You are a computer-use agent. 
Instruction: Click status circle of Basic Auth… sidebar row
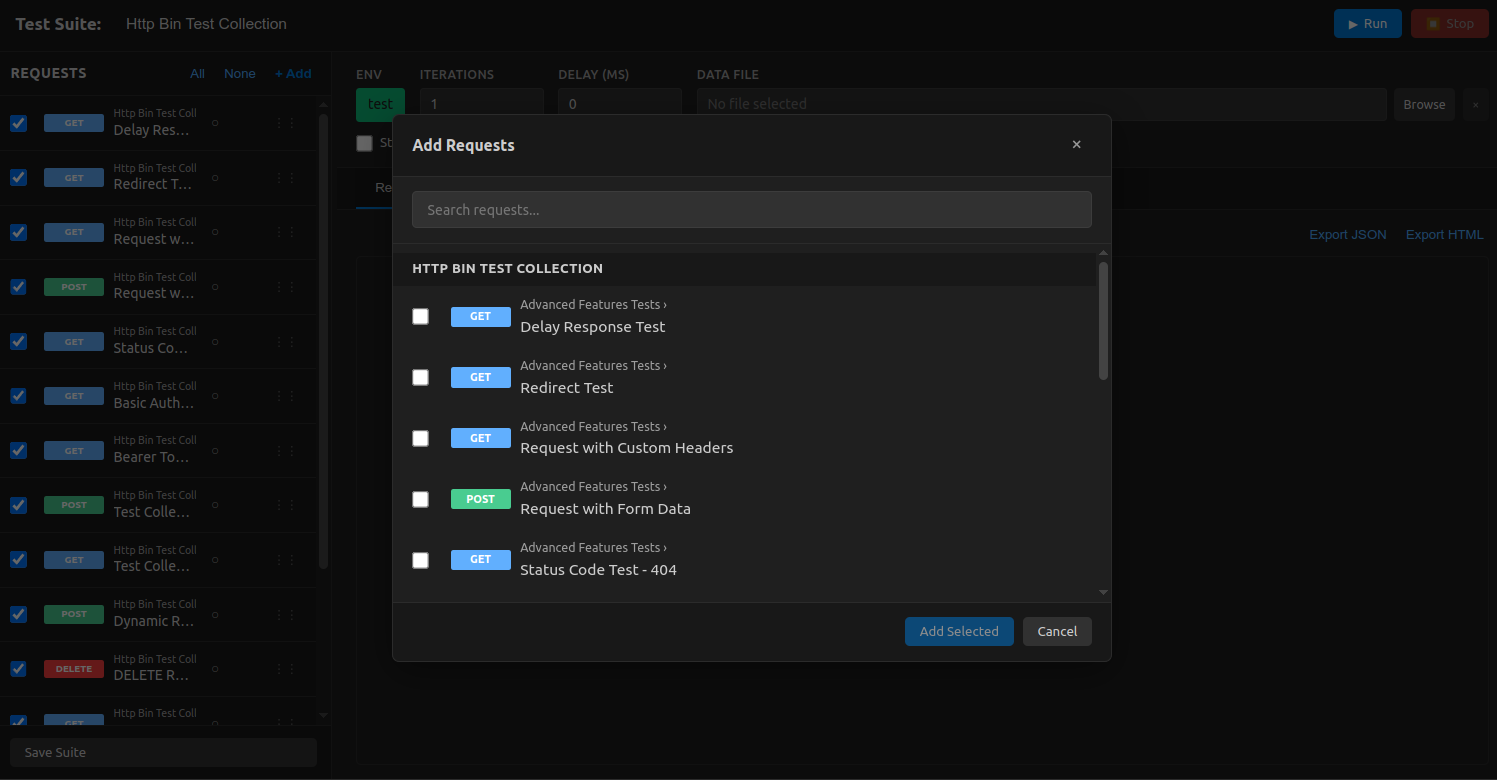215,396
